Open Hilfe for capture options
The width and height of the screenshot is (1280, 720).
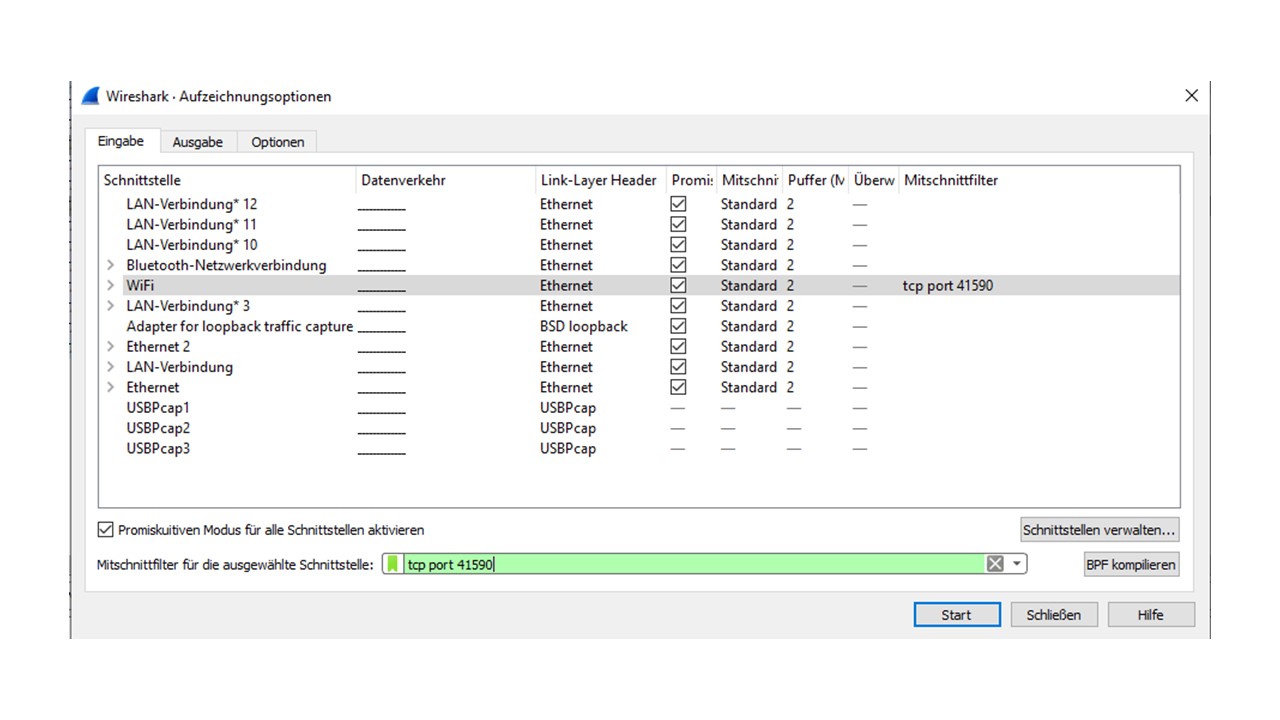coord(1151,615)
